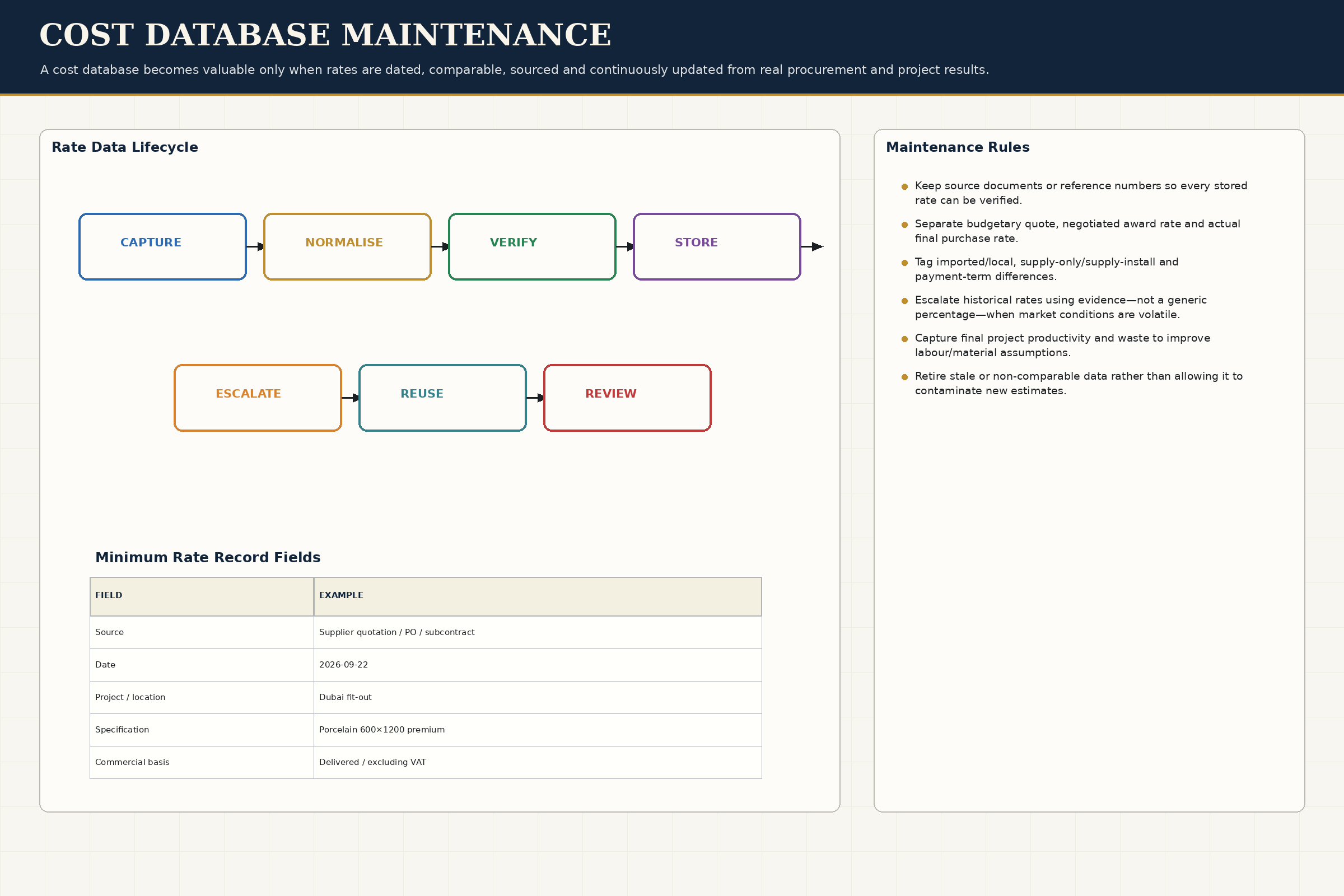The image size is (1344, 896).
Task: Click the VERIFY stage box
Action: click(532, 247)
